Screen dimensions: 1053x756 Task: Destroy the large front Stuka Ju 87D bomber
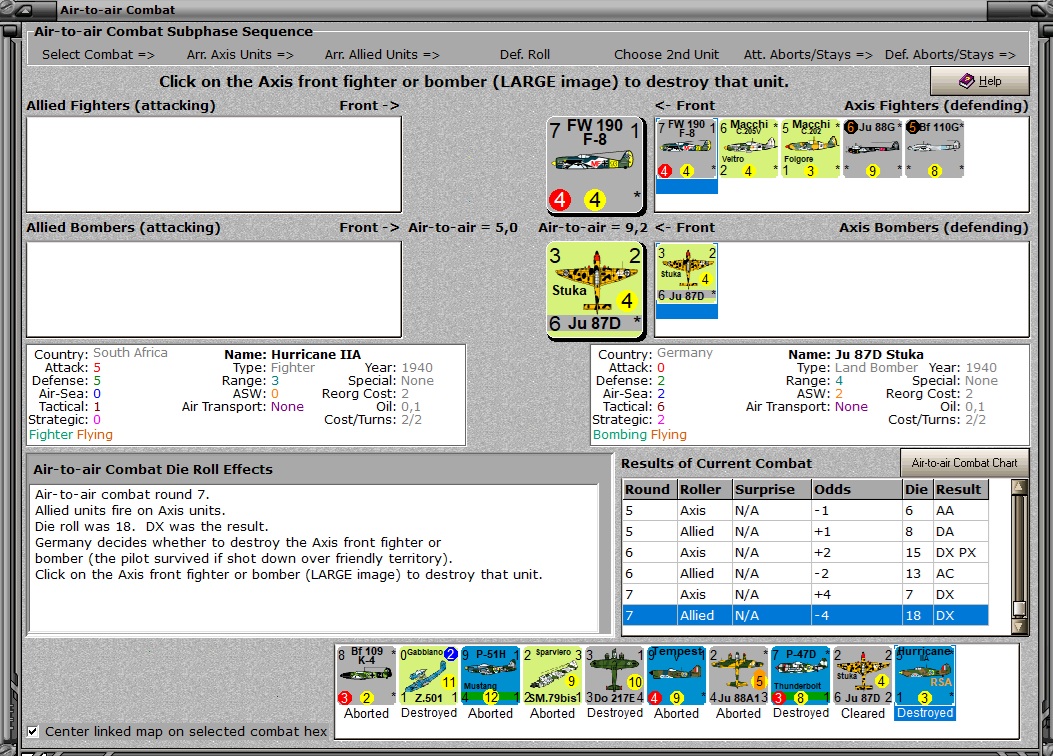coord(595,289)
